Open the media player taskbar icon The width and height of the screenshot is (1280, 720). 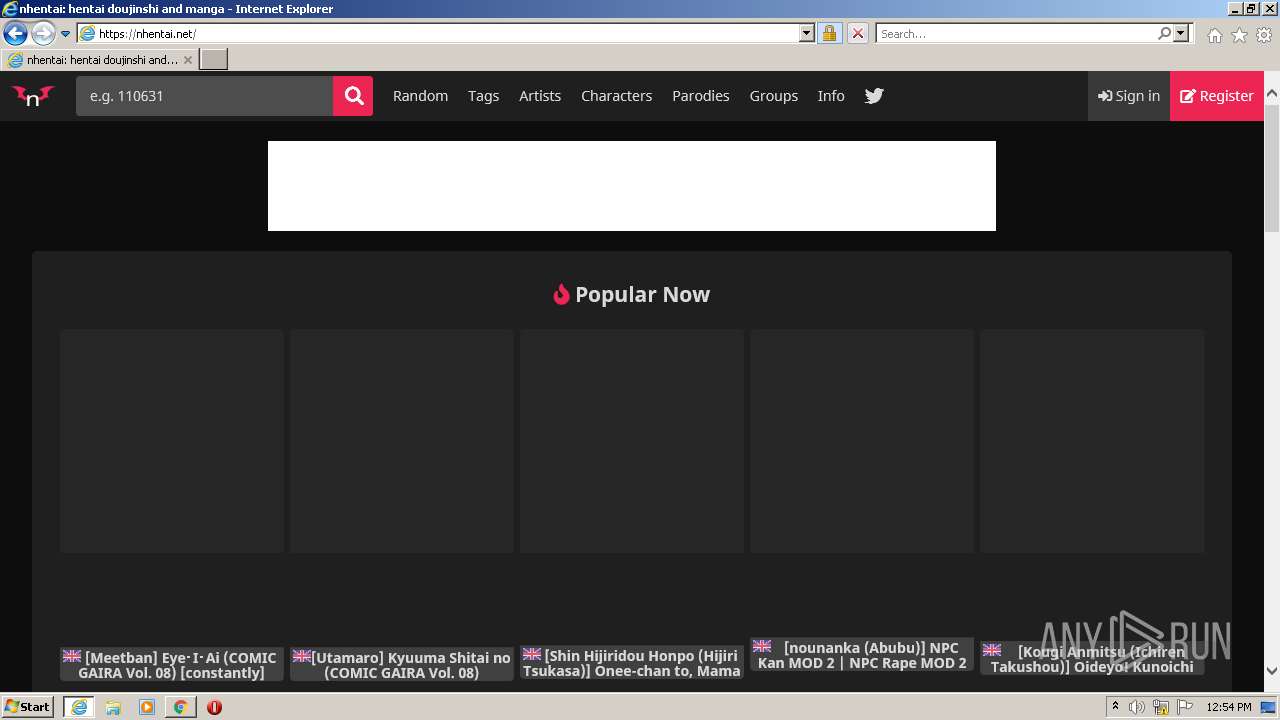click(x=147, y=707)
